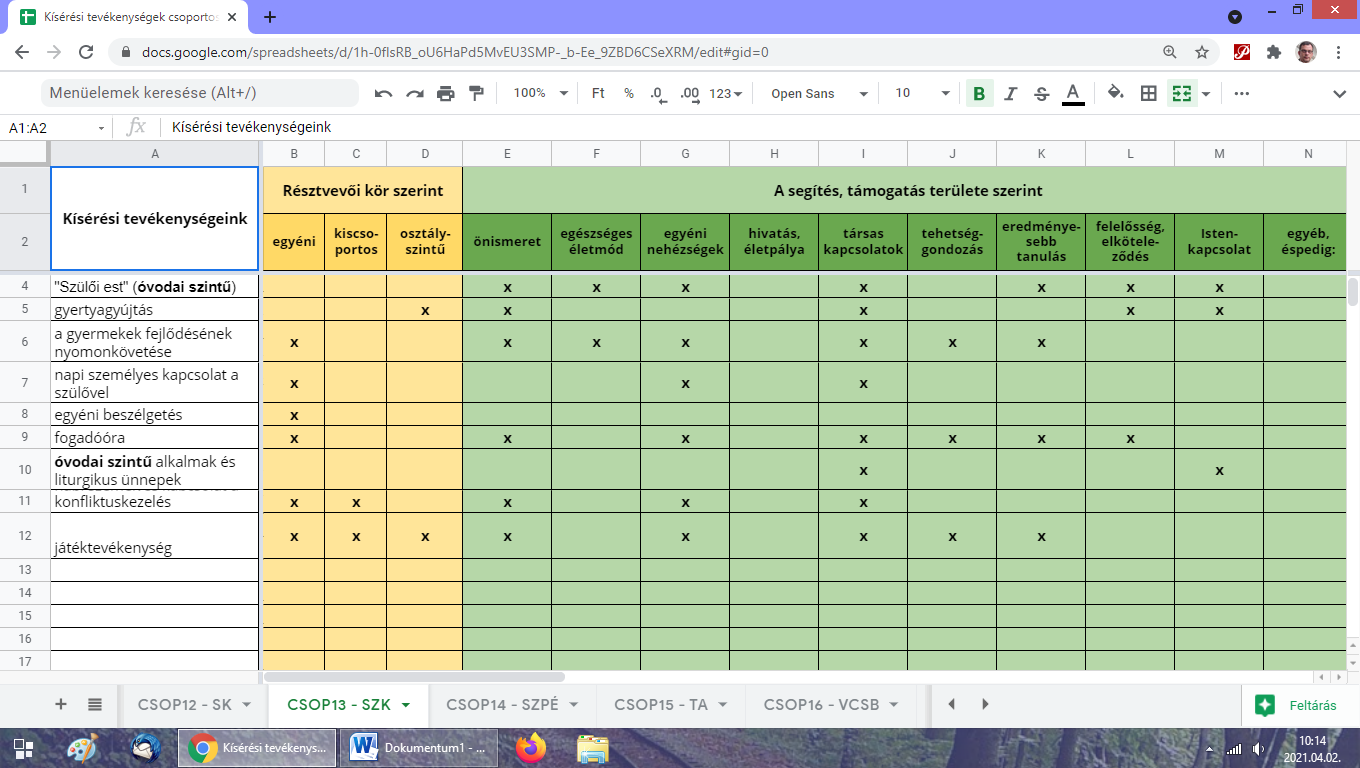Click the formula bar with Kísérési tevékenységeink

click(x=760, y=127)
